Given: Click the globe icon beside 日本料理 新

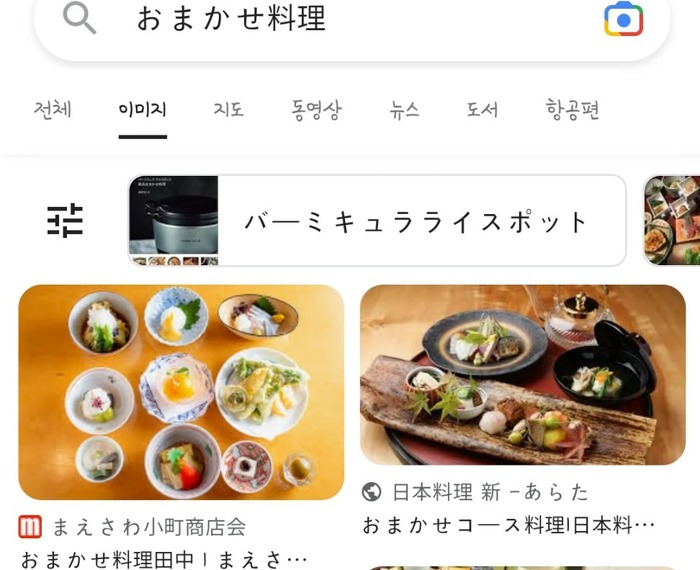Looking at the screenshot, I should (x=371, y=492).
